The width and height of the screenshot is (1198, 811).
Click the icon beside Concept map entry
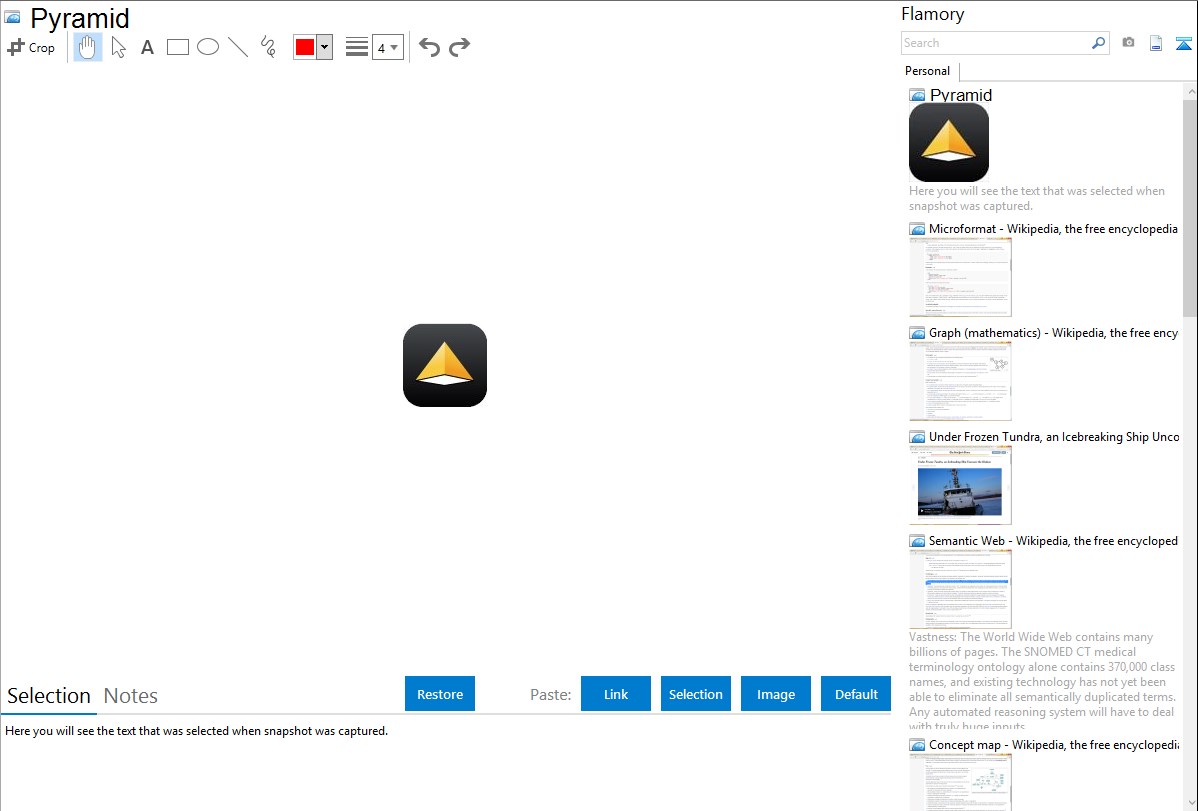coord(918,745)
